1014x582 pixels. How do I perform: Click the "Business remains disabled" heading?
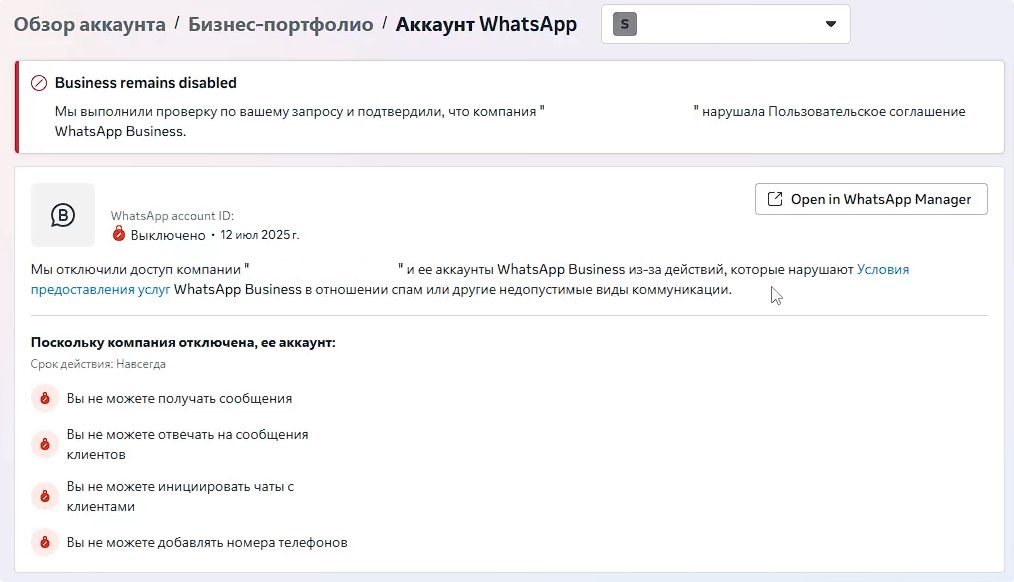pos(146,83)
